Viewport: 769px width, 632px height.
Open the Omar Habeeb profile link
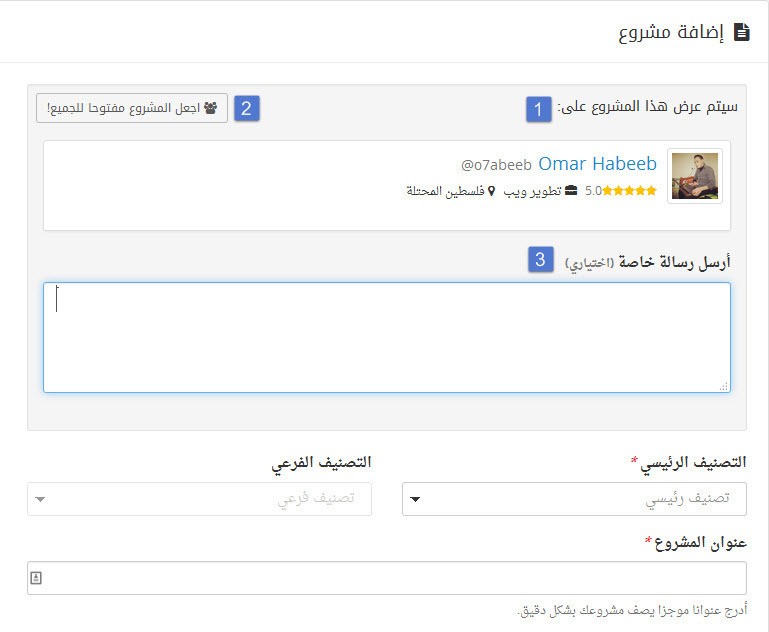point(597,164)
